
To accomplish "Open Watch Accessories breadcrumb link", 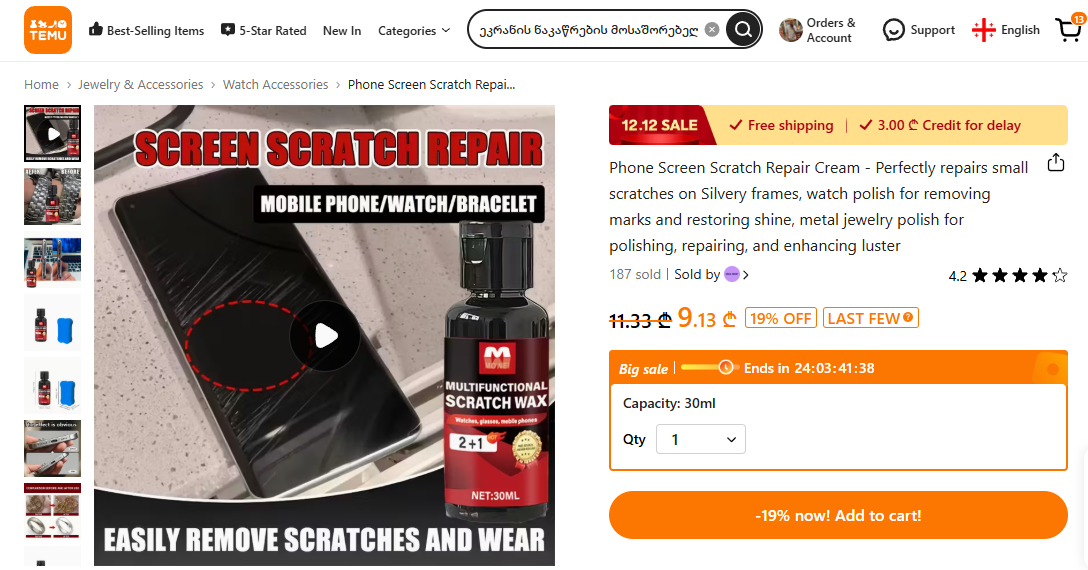I will (x=275, y=85).
